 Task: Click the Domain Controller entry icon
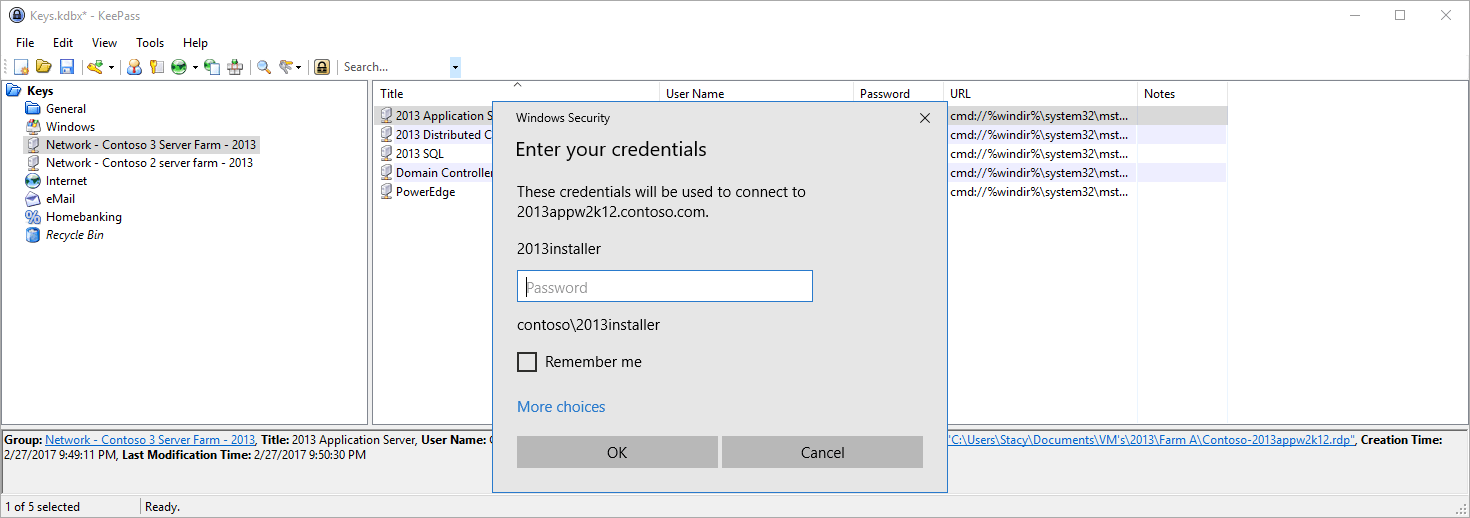[386, 173]
